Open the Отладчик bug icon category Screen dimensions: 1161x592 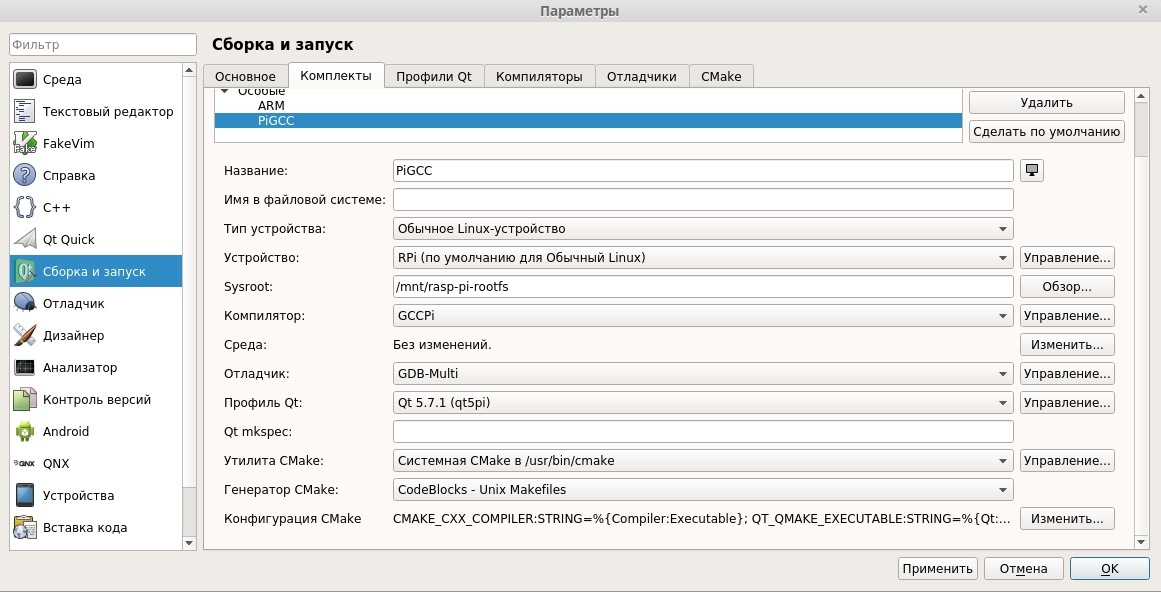25,304
